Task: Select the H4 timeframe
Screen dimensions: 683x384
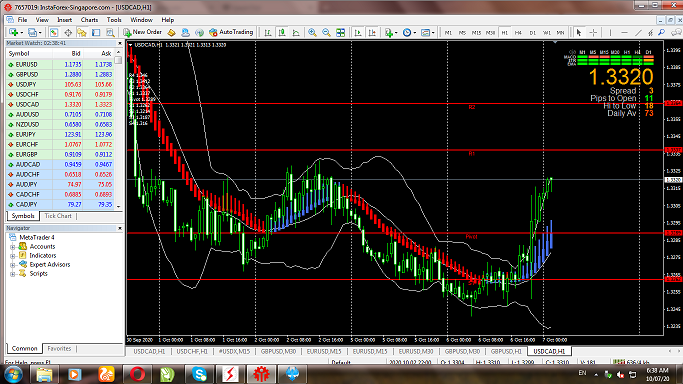Action: pos(518,33)
